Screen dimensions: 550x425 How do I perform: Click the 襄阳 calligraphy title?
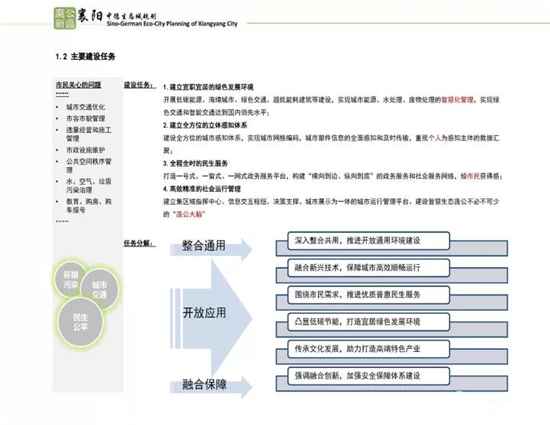90,15
